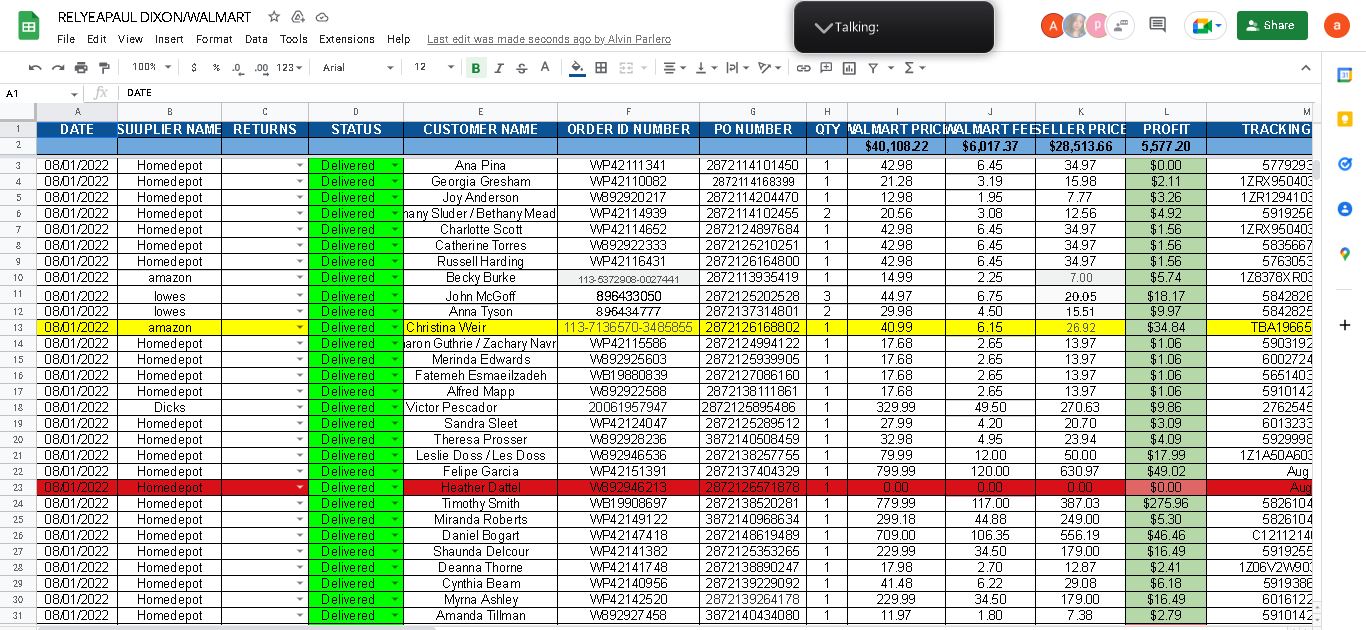This screenshot has height=630, width=1366.
Task: Show the collaborator chat
Action: [x=1122, y=25]
